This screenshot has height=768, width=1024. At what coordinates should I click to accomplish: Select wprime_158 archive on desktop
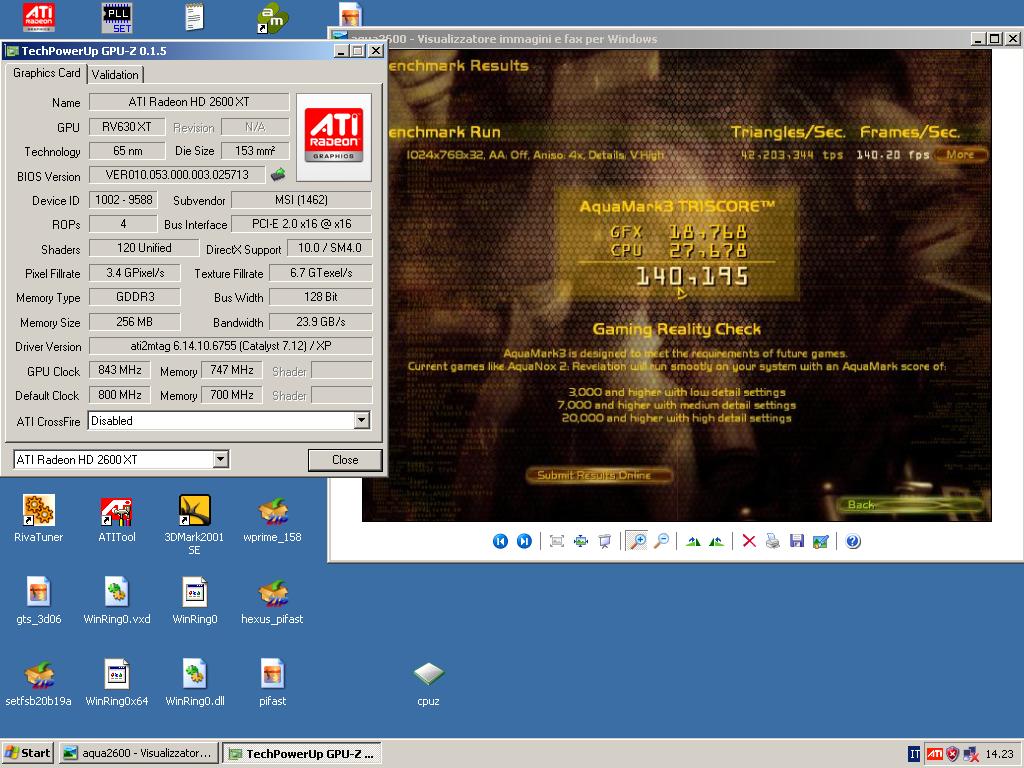[x=272, y=519]
